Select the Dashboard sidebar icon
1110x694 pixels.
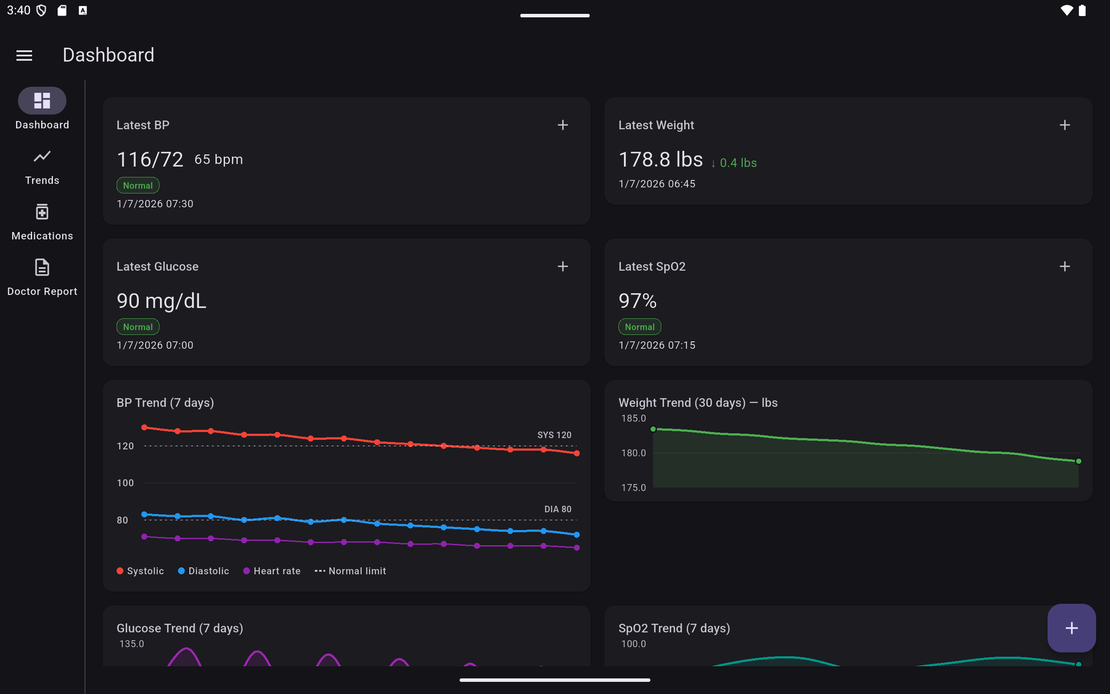pyautogui.click(x=42, y=101)
